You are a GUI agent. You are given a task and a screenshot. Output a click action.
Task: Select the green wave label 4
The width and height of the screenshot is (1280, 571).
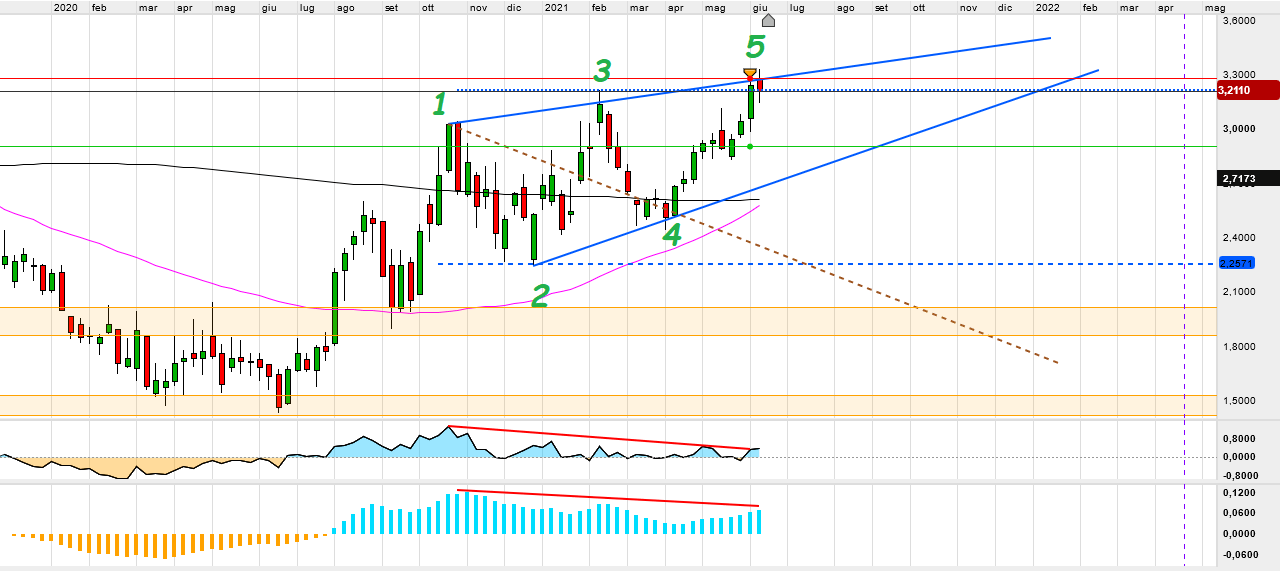[672, 235]
